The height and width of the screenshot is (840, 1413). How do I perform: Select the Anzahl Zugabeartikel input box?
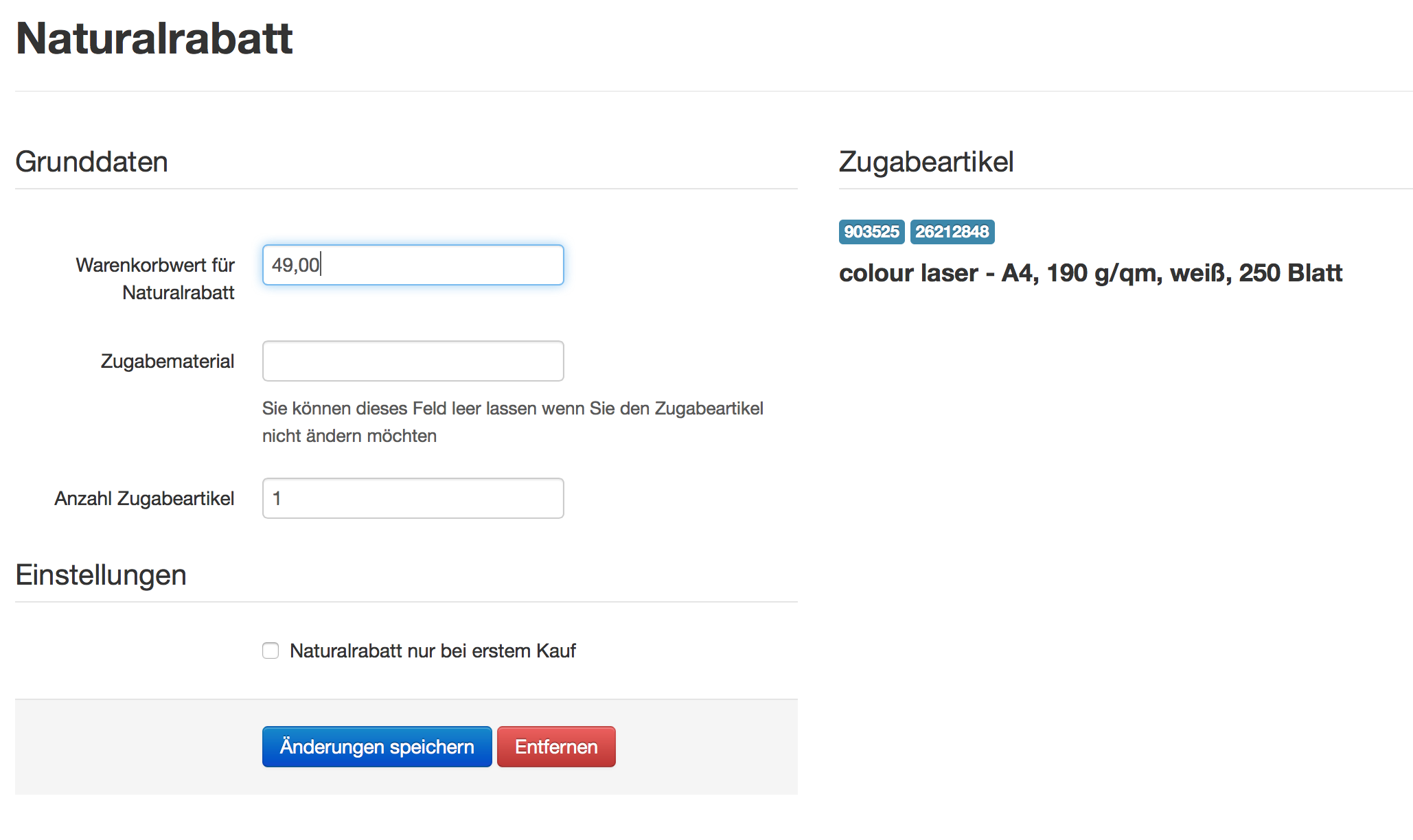[413, 498]
